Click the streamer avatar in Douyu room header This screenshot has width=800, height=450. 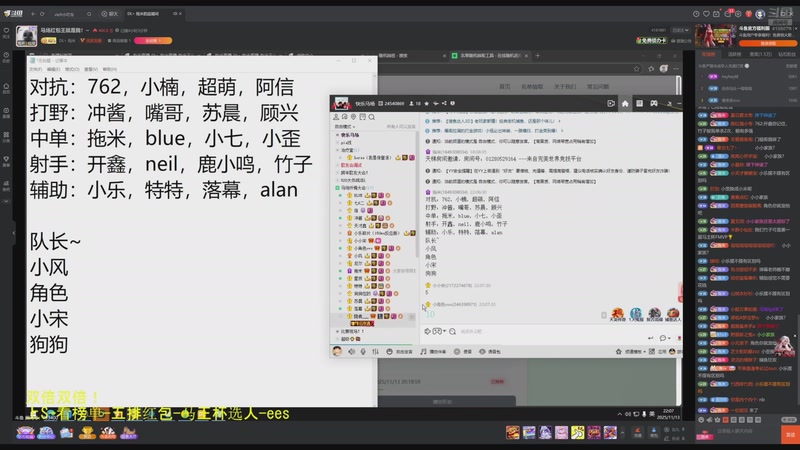coord(26,36)
